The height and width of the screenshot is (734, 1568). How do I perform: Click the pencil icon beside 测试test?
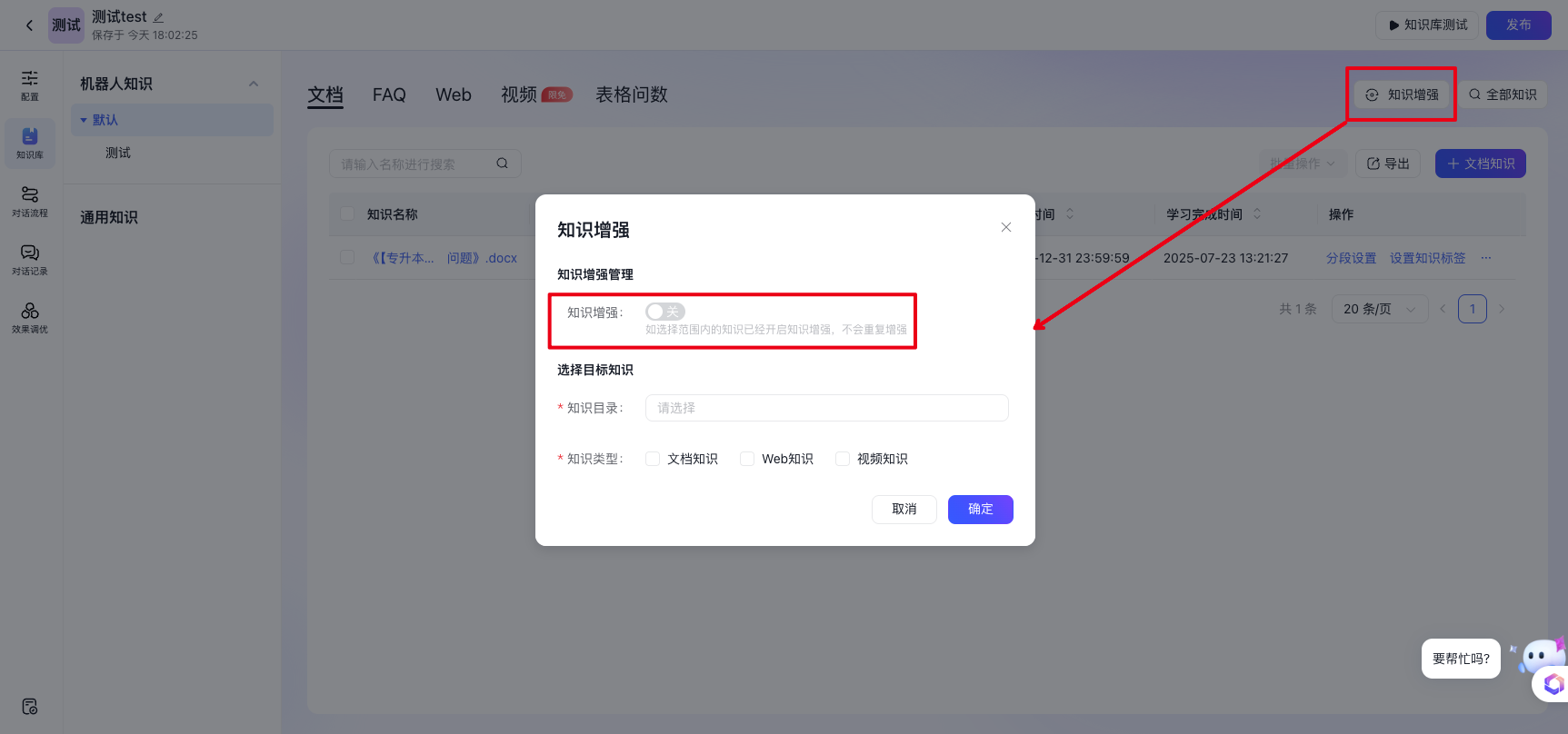(158, 17)
